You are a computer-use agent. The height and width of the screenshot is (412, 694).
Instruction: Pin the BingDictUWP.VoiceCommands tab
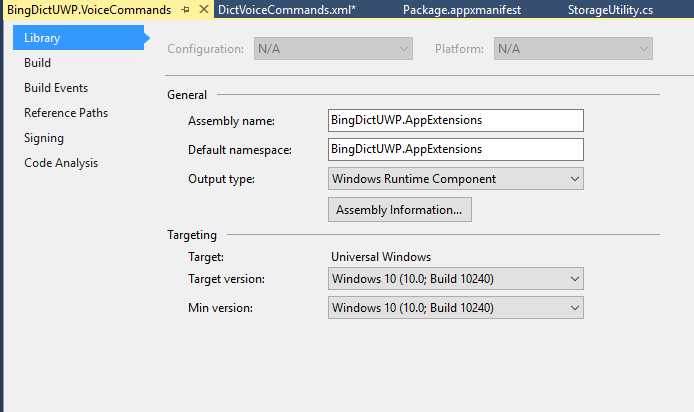point(186,9)
